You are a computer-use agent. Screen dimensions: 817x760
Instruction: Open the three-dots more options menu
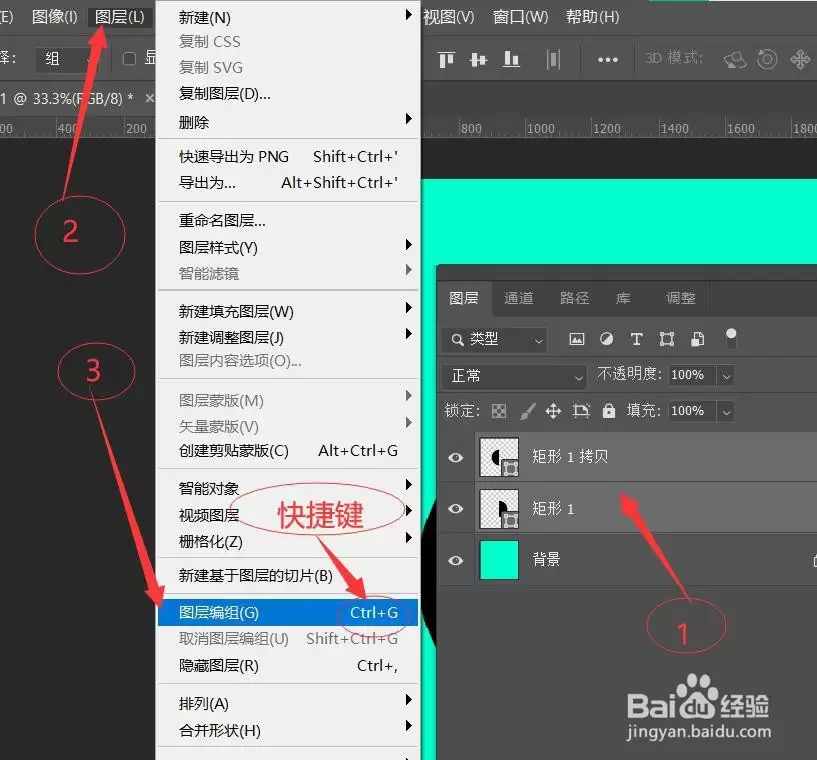pos(608,60)
